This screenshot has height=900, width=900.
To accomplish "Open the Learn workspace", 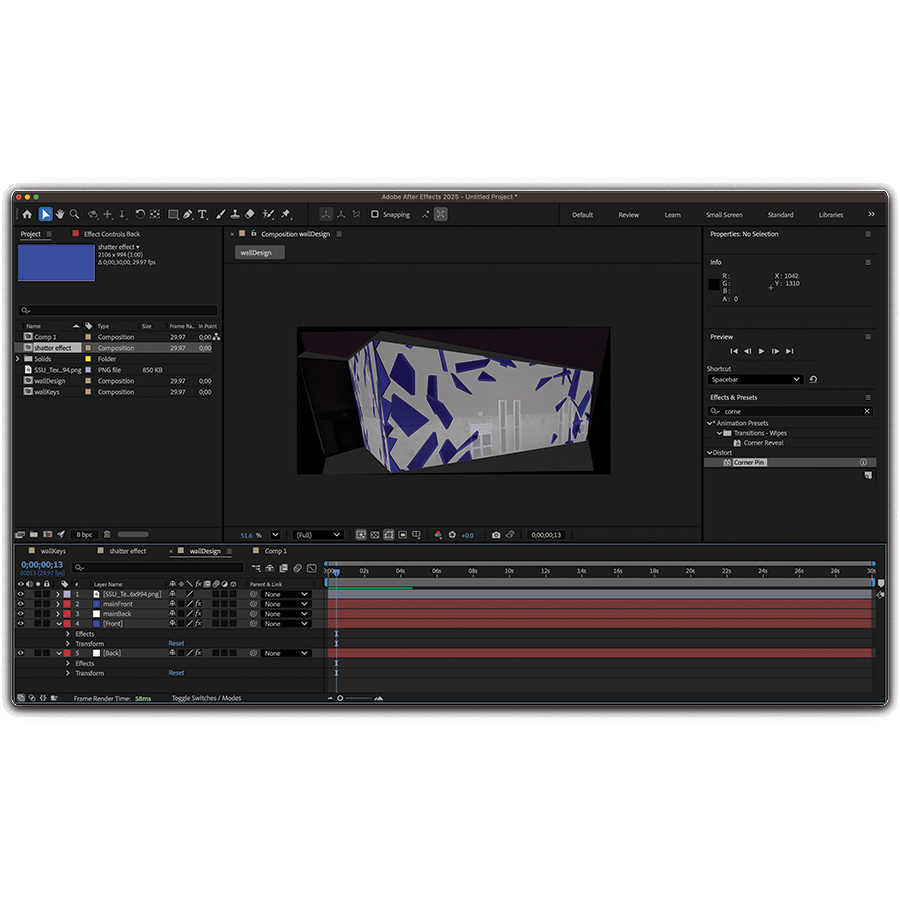I will pos(672,215).
